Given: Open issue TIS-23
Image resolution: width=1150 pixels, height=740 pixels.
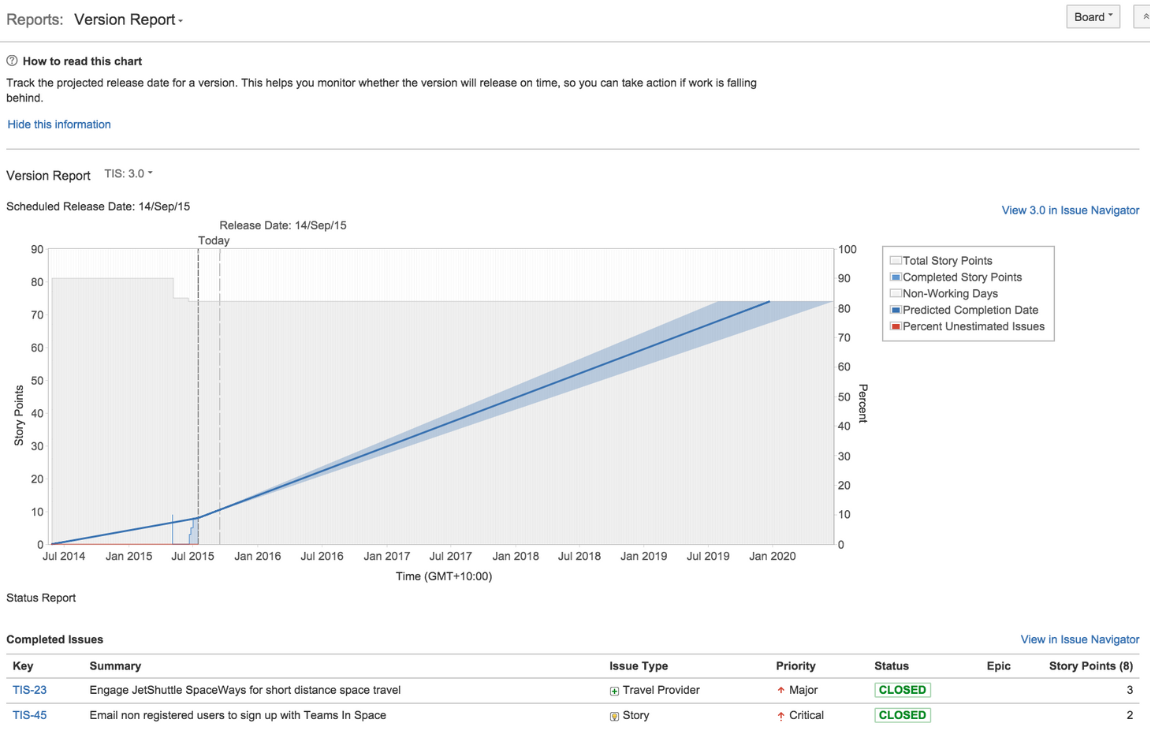Looking at the screenshot, I should [x=29, y=690].
